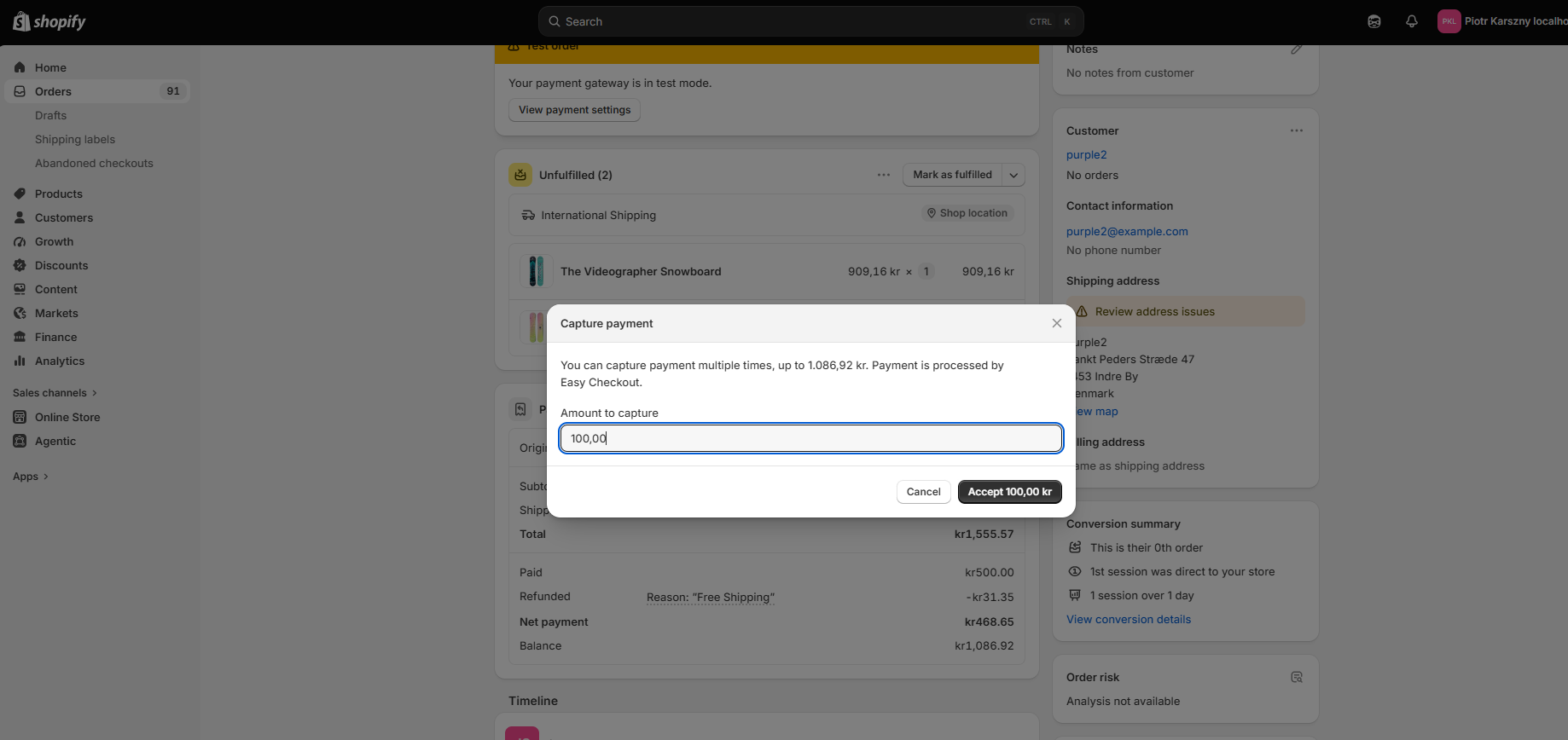This screenshot has width=1568, height=740.
Task: Click Mark as fulfilled
Action: tap(952, 175)
